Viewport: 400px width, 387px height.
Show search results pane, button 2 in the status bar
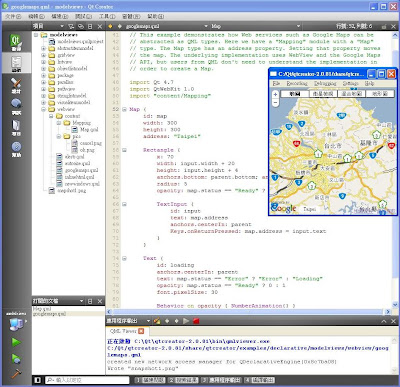pyautogui.click(x=183, y=380)
